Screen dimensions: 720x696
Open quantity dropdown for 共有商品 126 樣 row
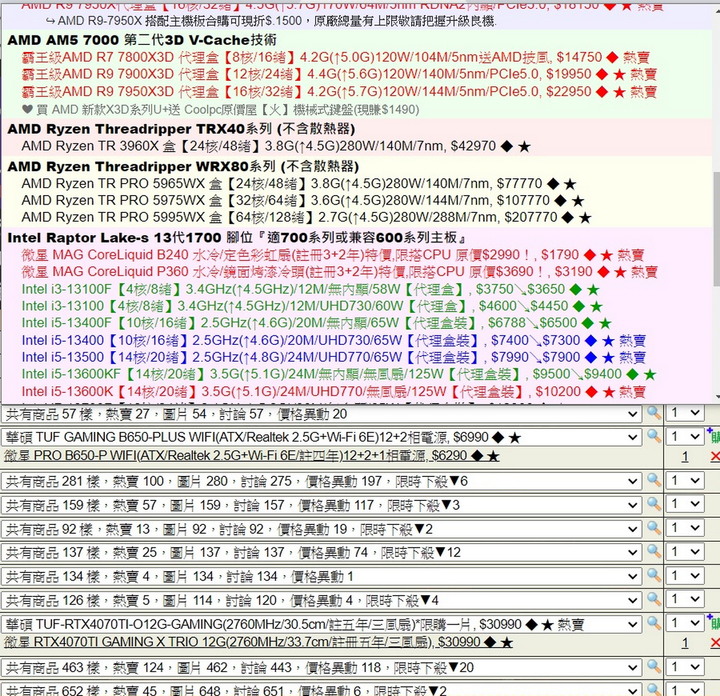[x=685, y=599]
